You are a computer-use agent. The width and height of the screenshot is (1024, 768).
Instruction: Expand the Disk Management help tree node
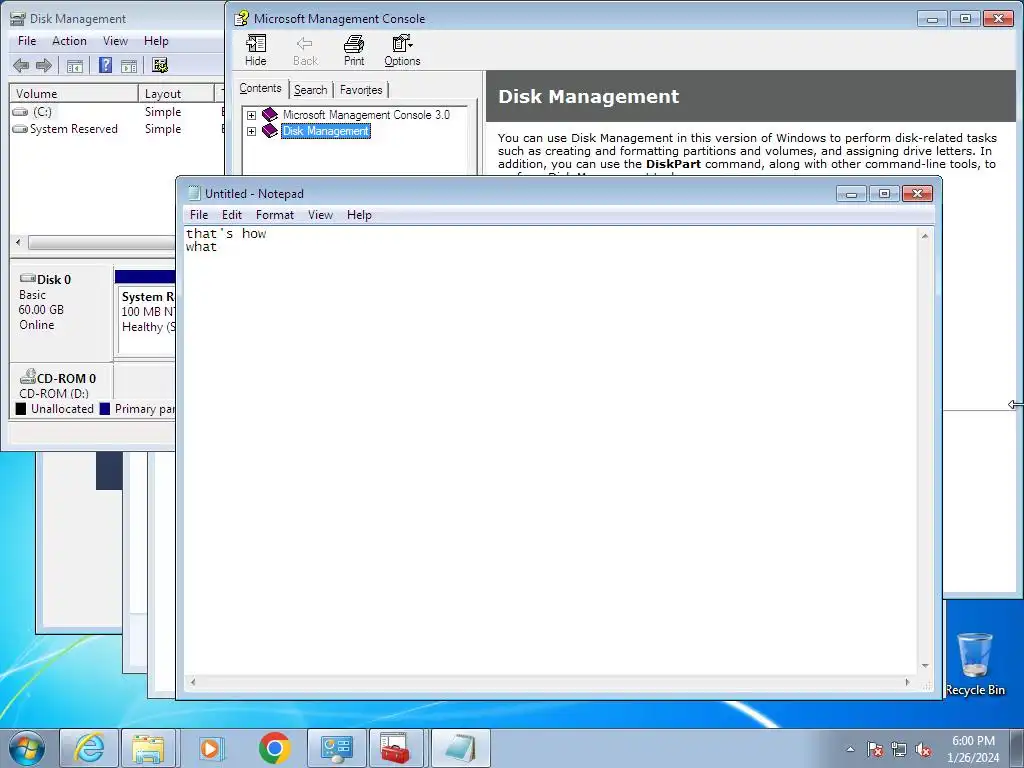(x=251, y=131)
